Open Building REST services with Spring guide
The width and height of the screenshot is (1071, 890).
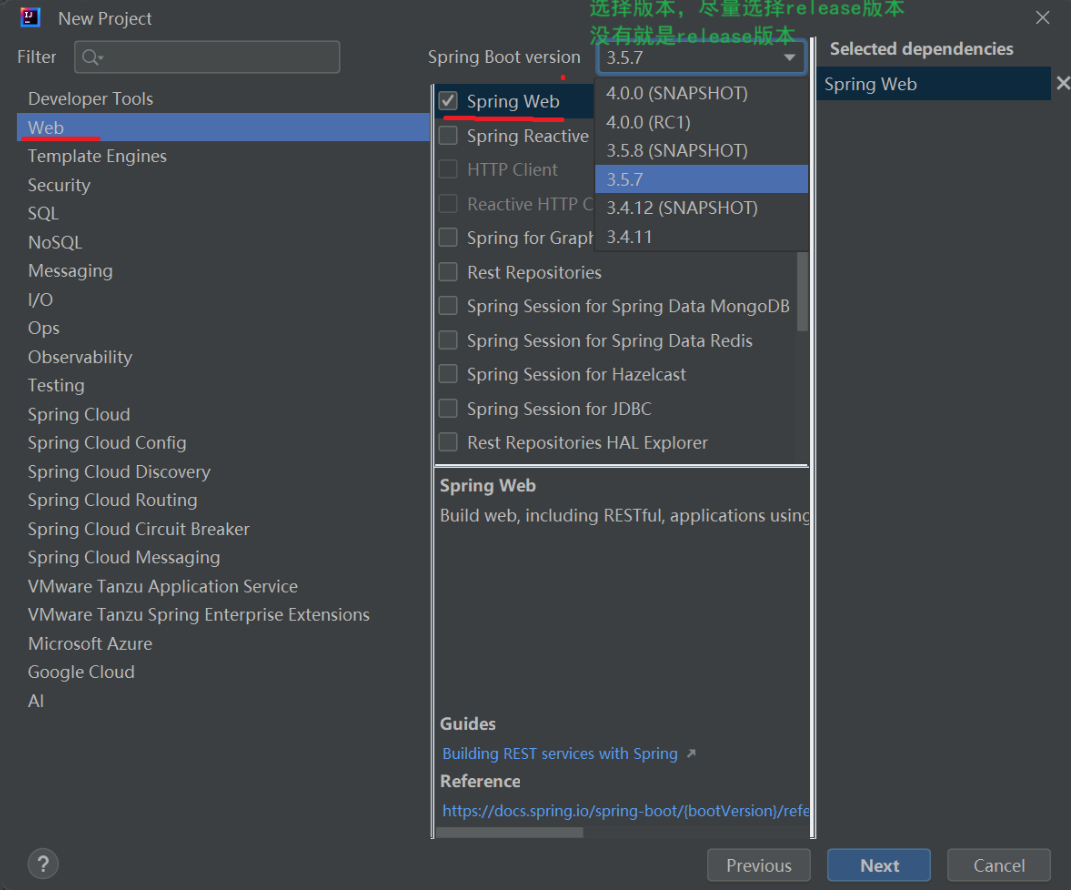[559, 753]
